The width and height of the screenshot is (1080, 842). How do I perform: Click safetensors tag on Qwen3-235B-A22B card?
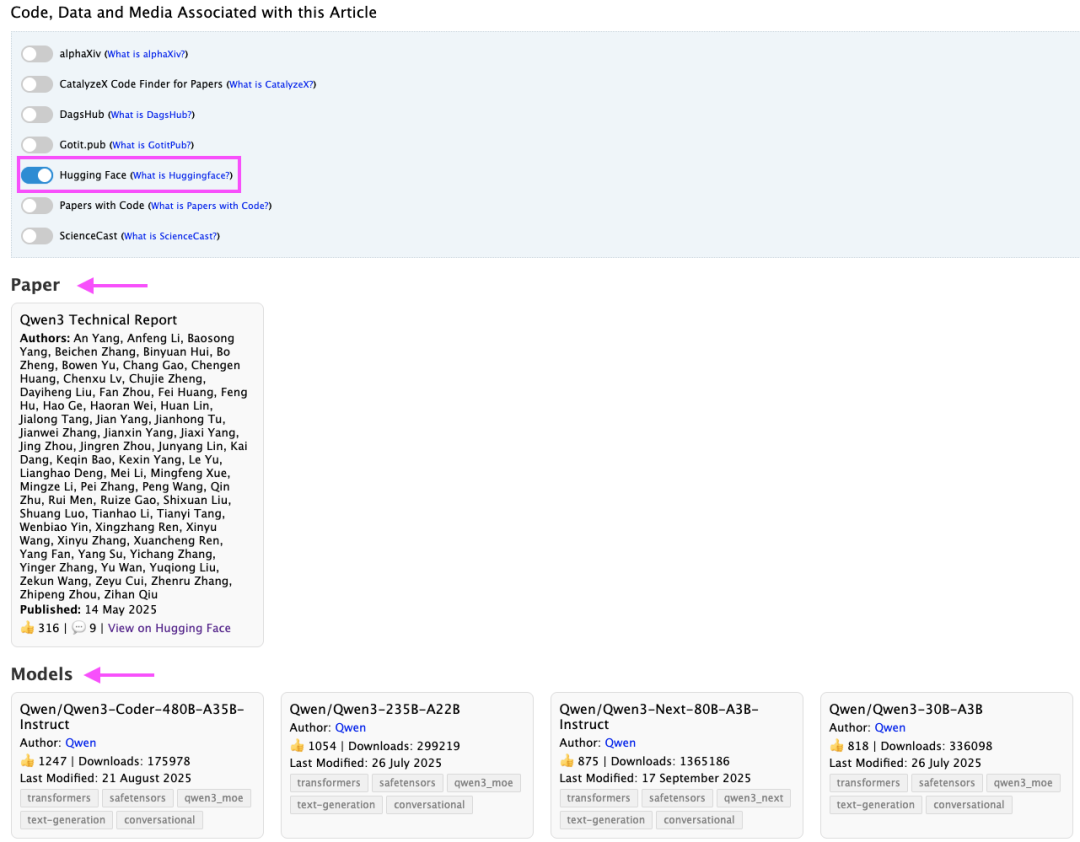(x=407, y=783)
